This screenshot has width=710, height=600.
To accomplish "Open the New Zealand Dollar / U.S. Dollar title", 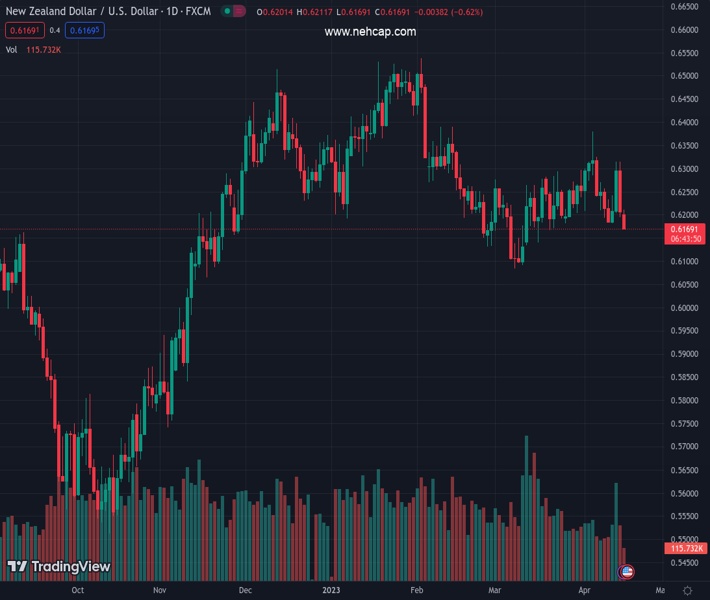I will click(x=108, y=11).
